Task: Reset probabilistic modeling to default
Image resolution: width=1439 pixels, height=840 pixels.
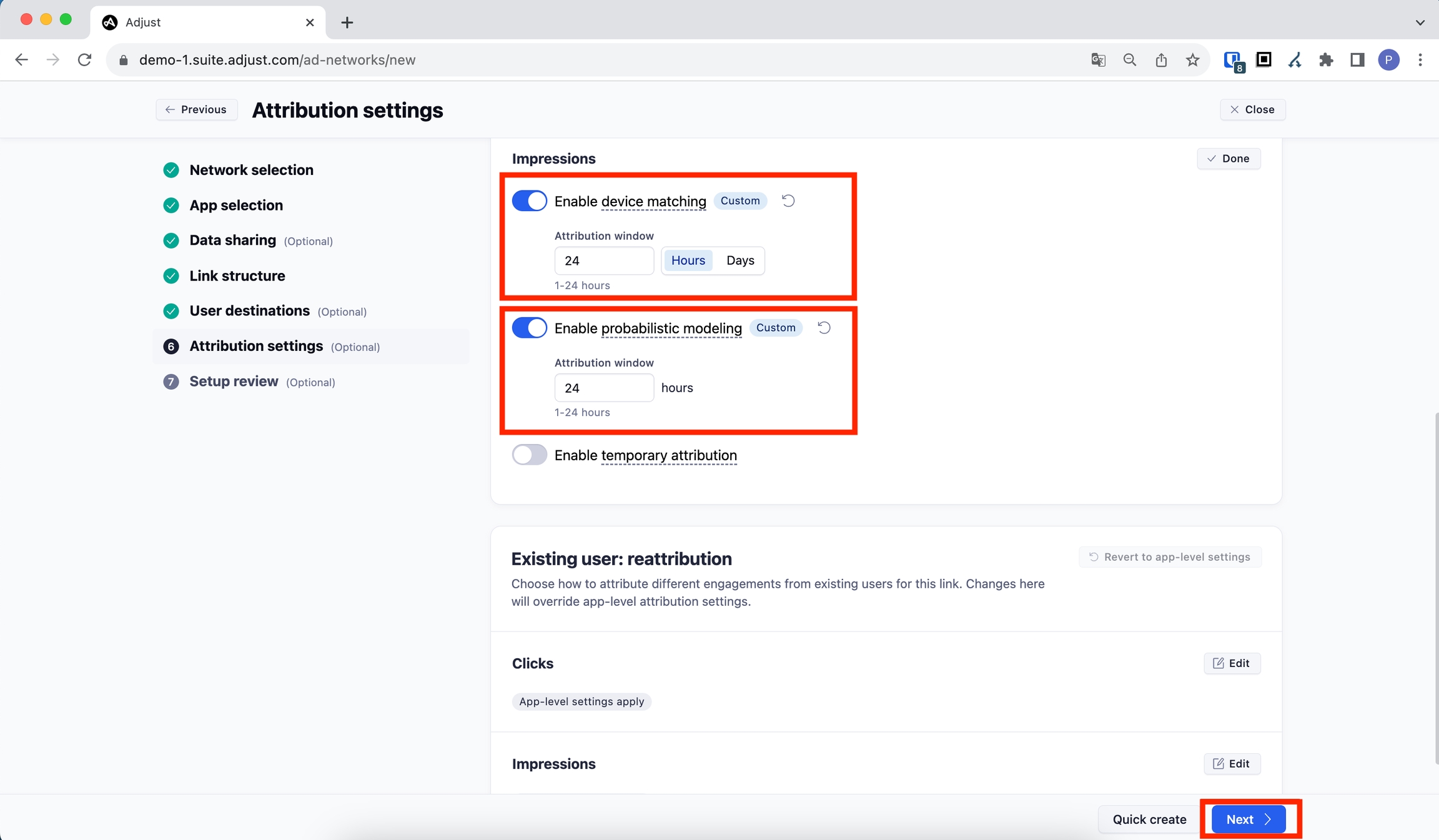Action: [824, 328]
